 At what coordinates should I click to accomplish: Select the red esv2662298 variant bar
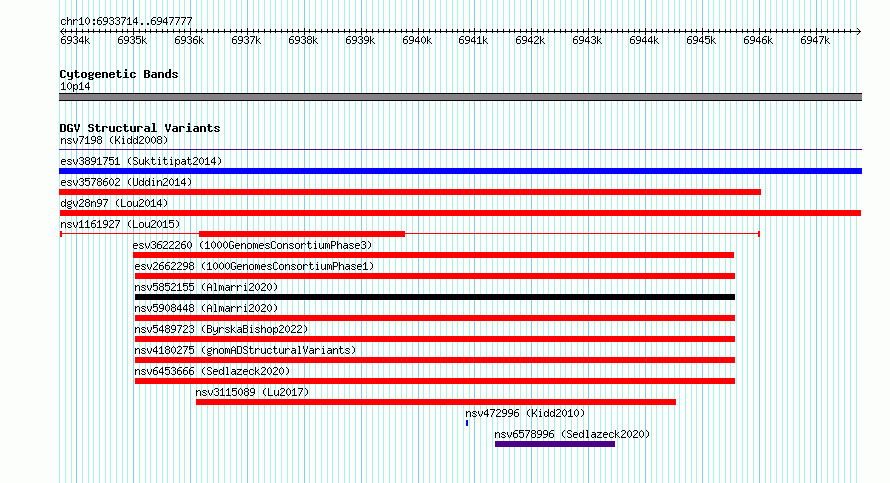(x=435, y=276)
